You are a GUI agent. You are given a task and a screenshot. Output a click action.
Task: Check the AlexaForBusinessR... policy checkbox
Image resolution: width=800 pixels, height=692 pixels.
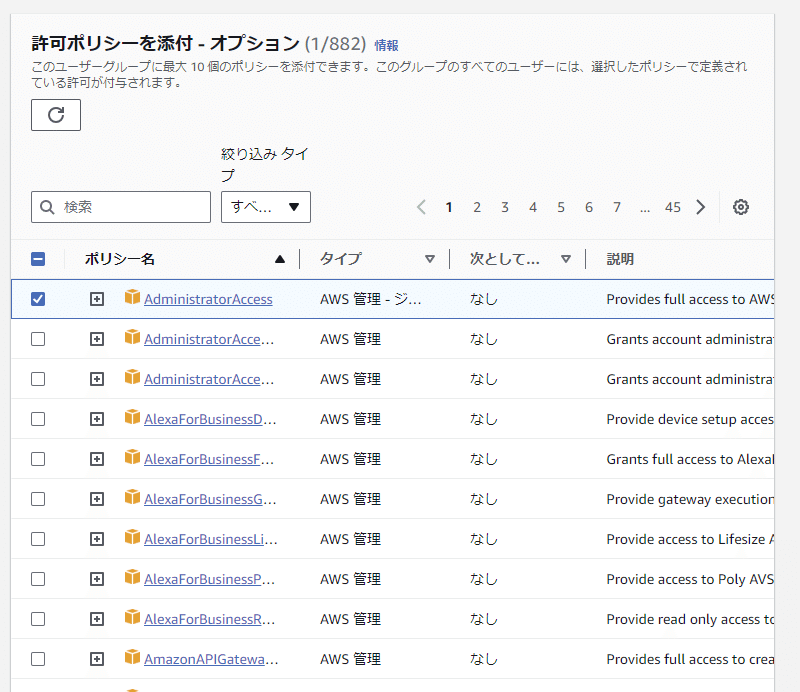click(x=38, y=619)
